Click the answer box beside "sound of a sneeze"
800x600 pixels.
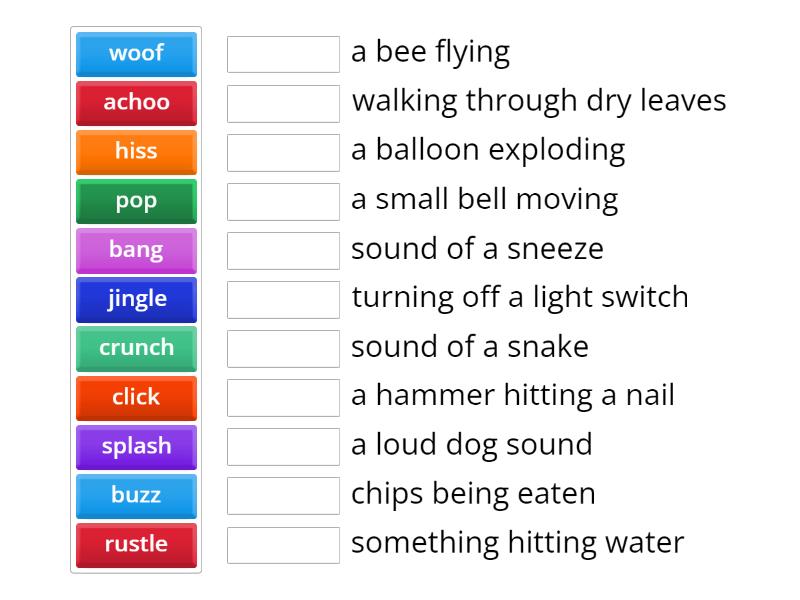283,250
